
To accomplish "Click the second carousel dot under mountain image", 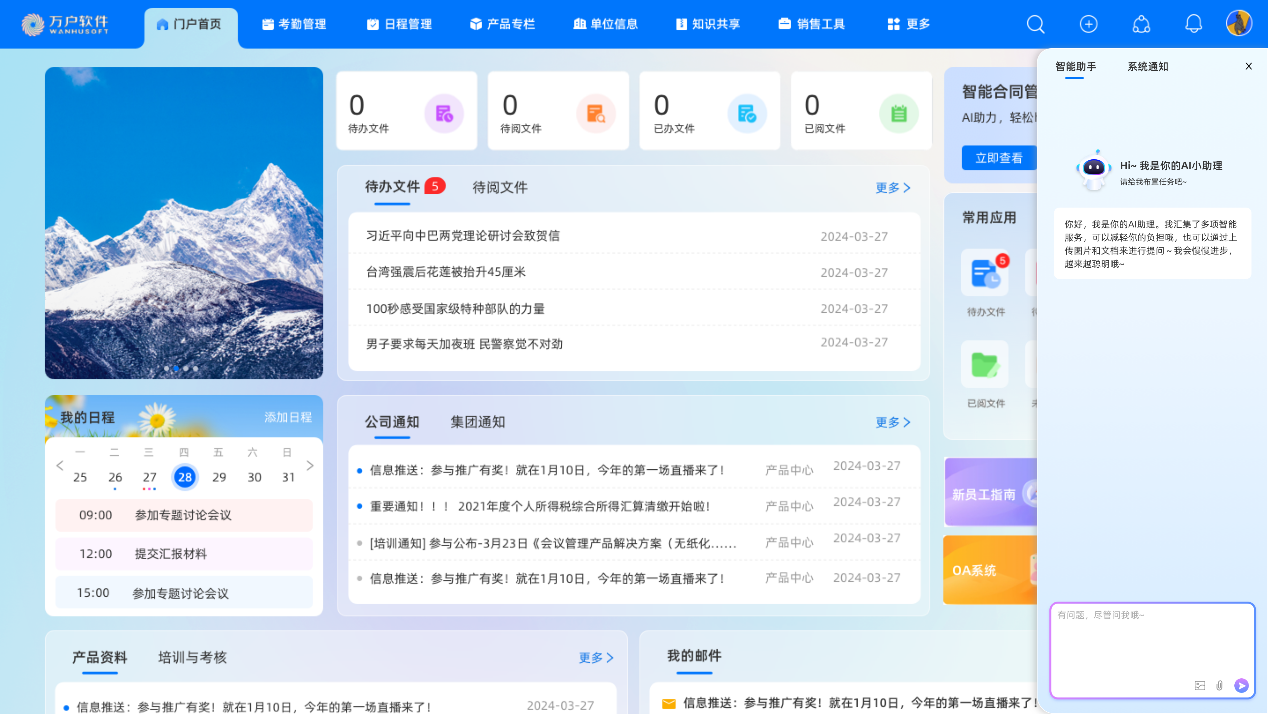I will (x=176, y=369).
